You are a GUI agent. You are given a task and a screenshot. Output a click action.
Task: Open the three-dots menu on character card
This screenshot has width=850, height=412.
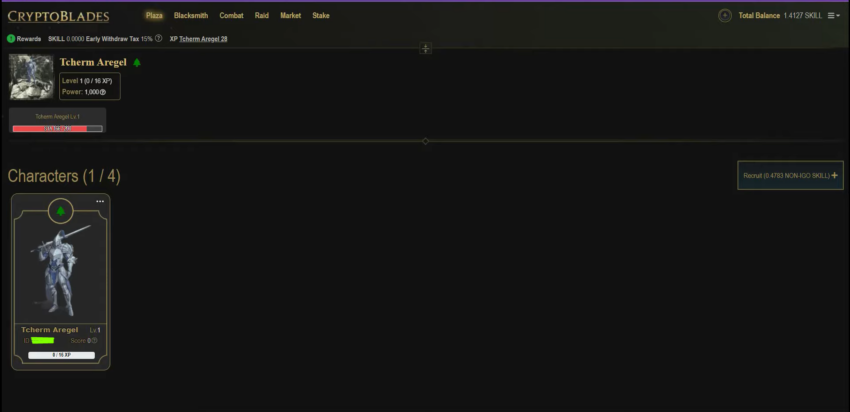pos(100,201)
